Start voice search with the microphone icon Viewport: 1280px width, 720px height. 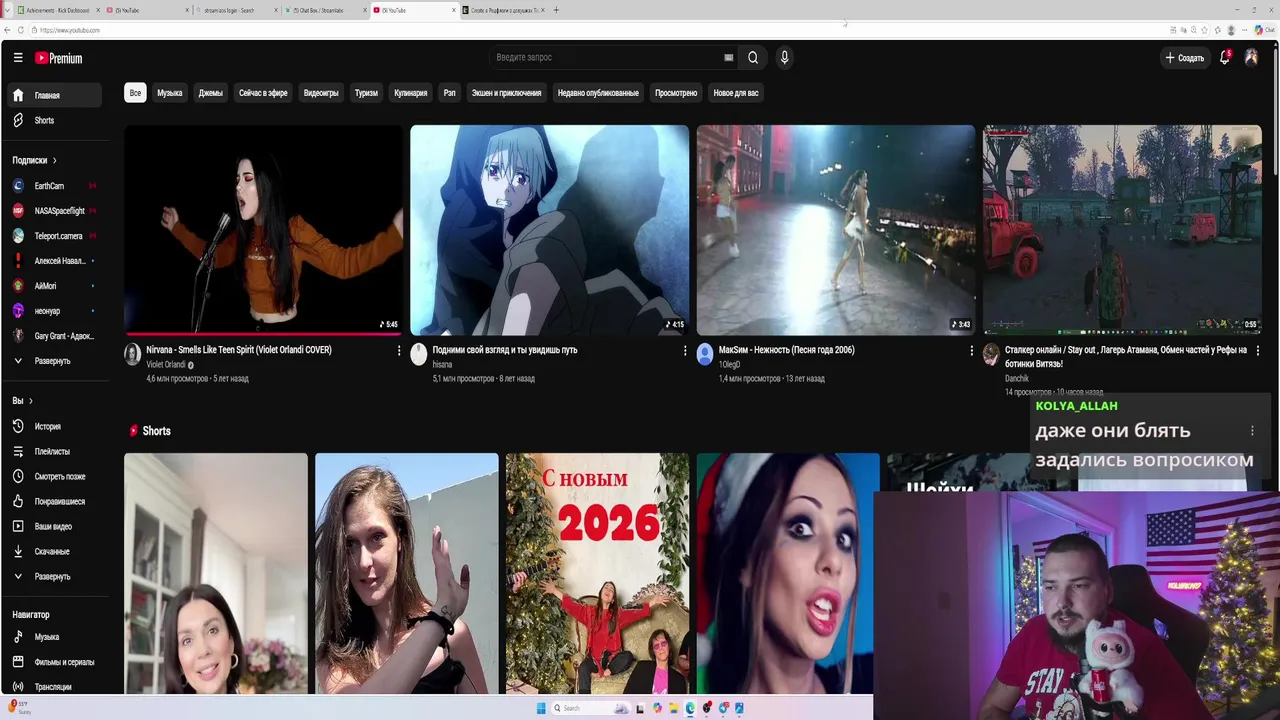784,58
